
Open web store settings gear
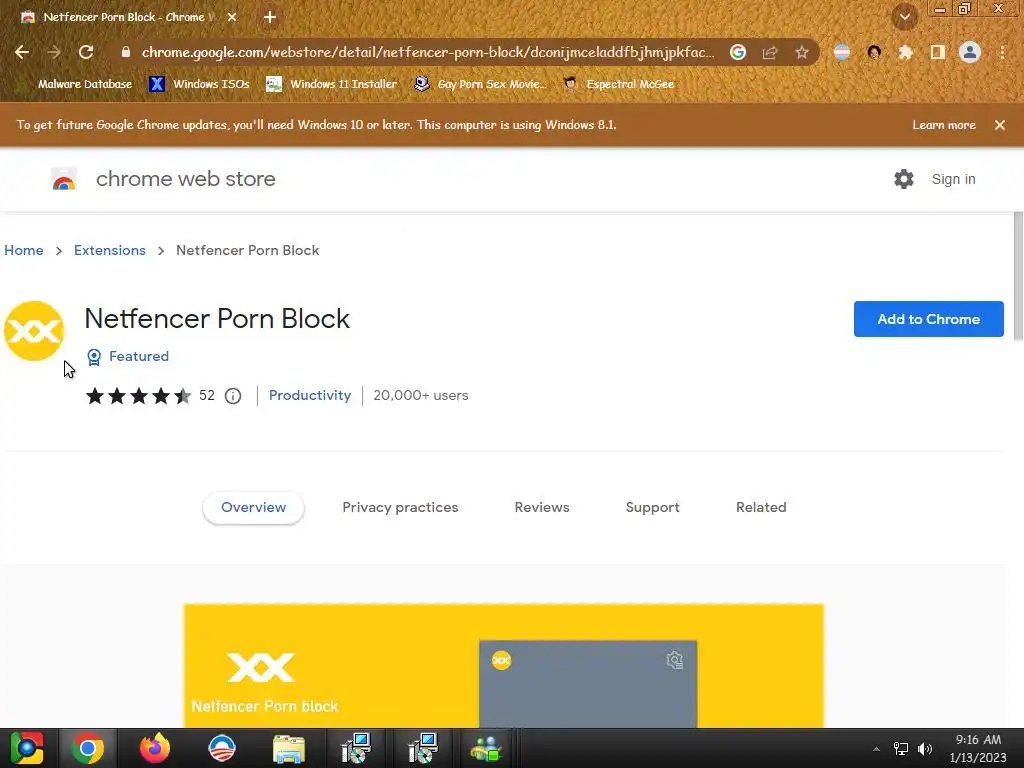904,179
